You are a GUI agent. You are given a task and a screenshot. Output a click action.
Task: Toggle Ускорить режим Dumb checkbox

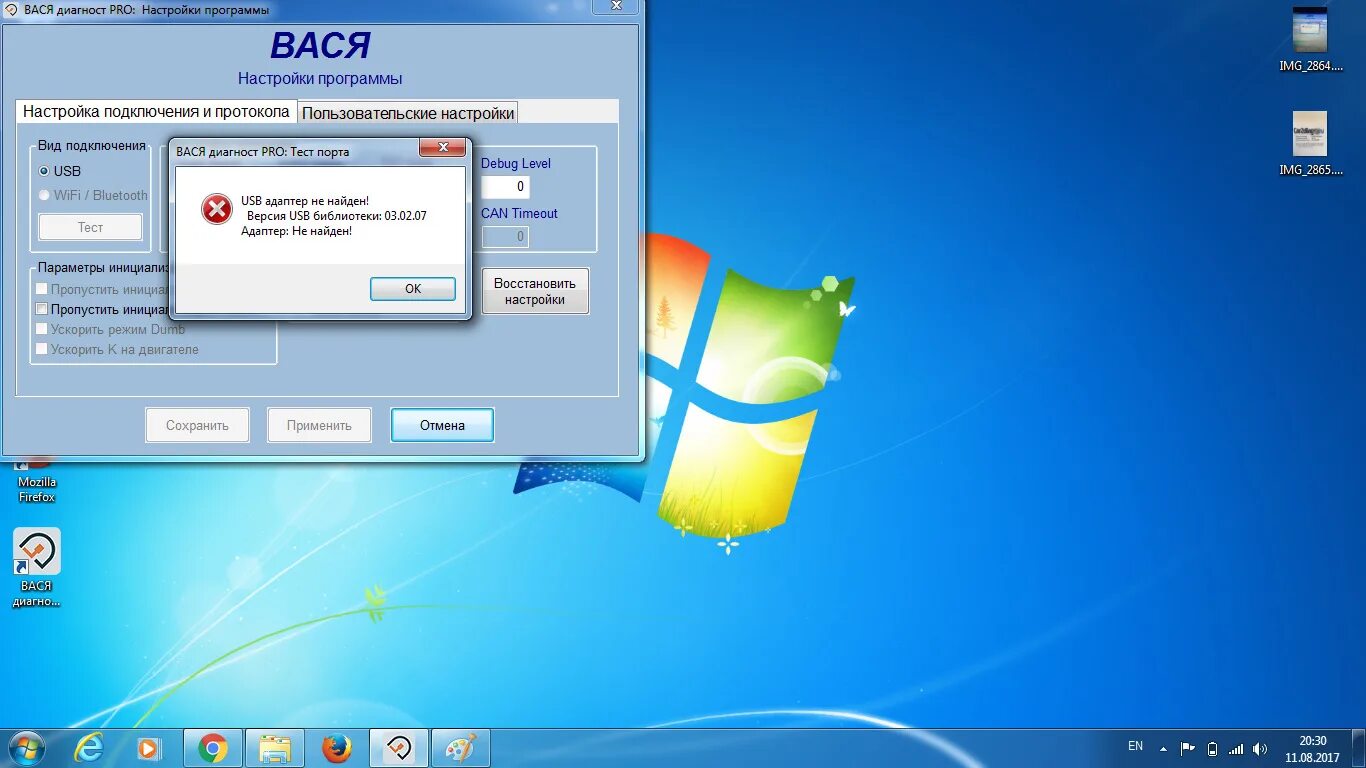tap(42, 329)
